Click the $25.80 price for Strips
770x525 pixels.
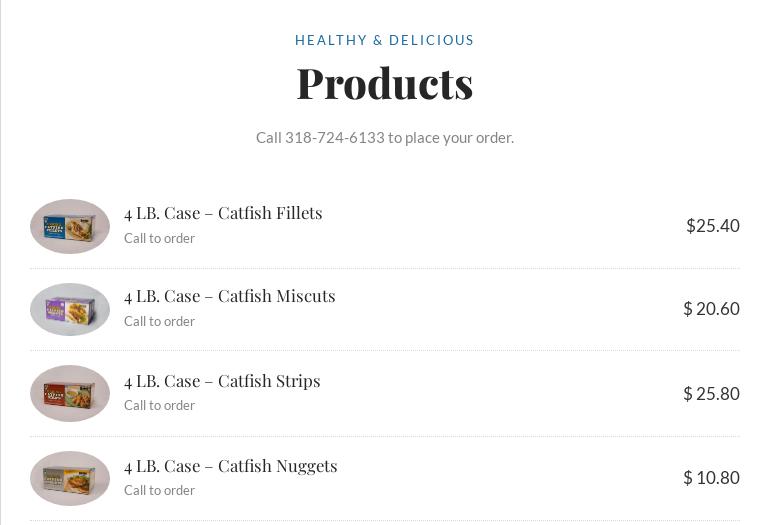711,394
